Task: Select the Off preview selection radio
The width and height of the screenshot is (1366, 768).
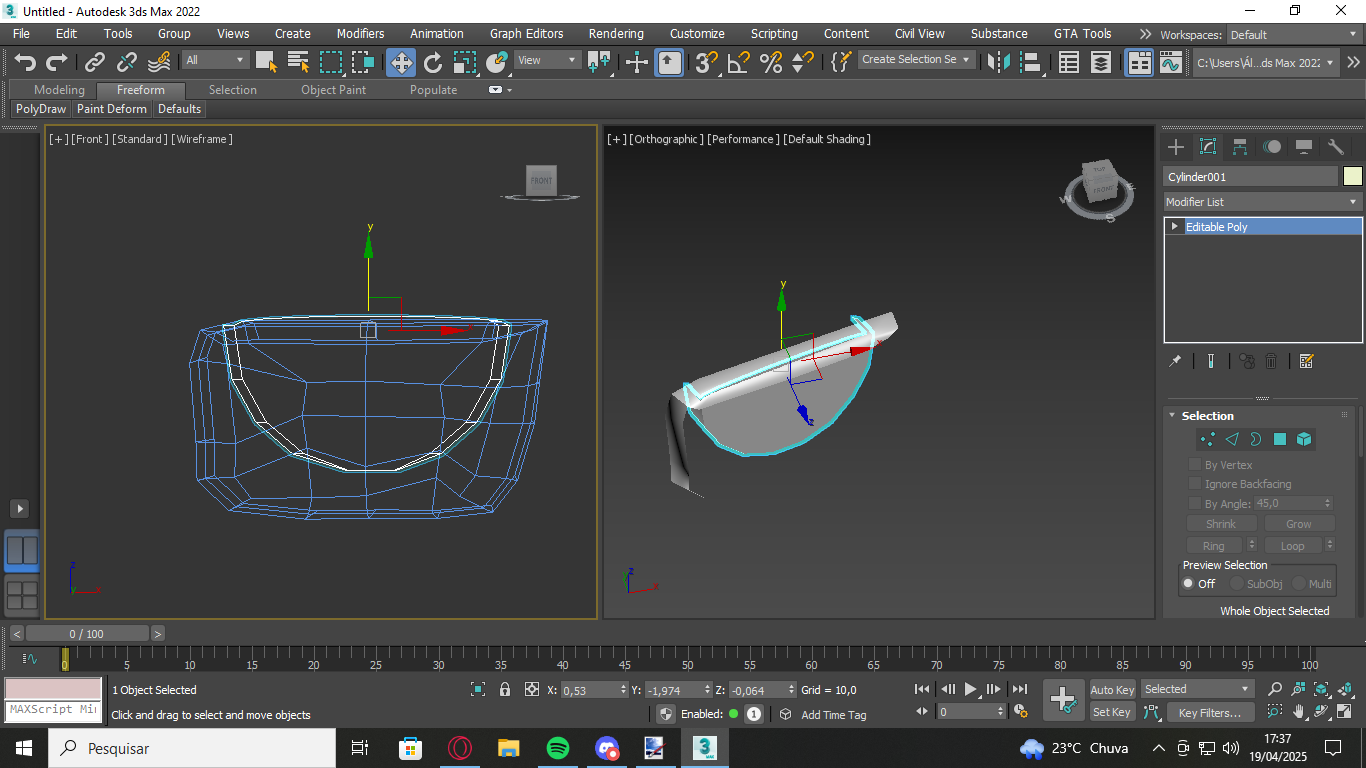Action: pyautogui.click(x=1189, y=584)
